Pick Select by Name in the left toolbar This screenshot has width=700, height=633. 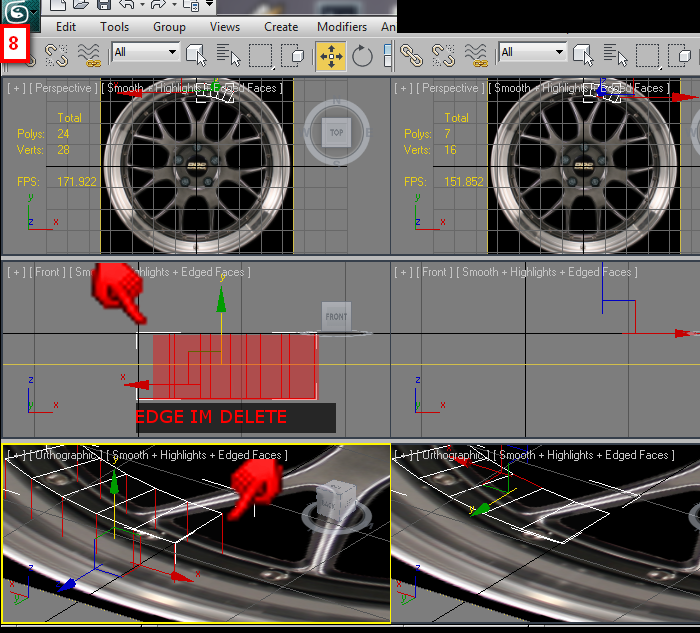[228, 54]
